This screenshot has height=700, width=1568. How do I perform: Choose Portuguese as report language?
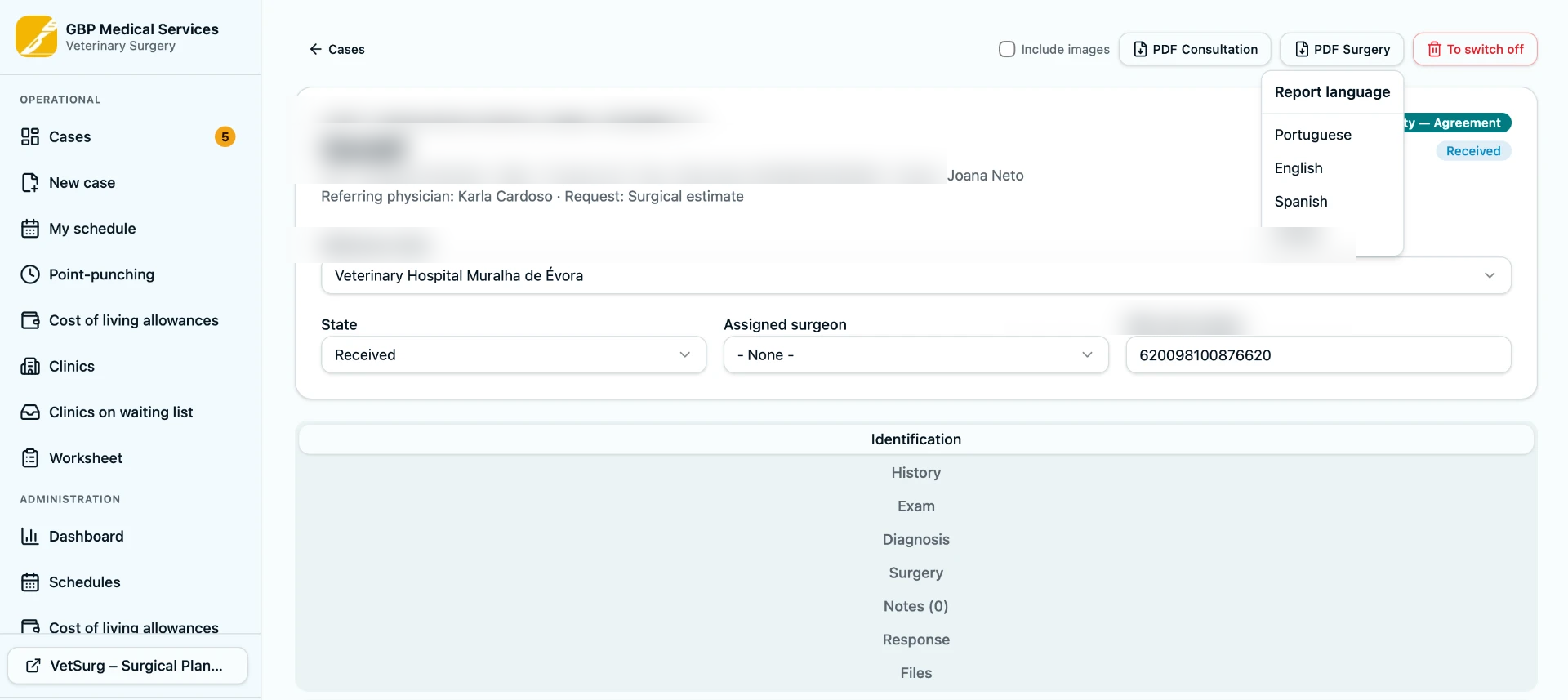click(1312, 135)
